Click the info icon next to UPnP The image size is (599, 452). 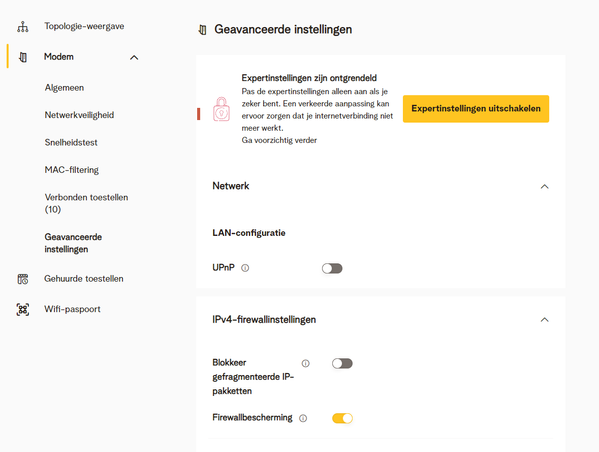click(245, 268)
